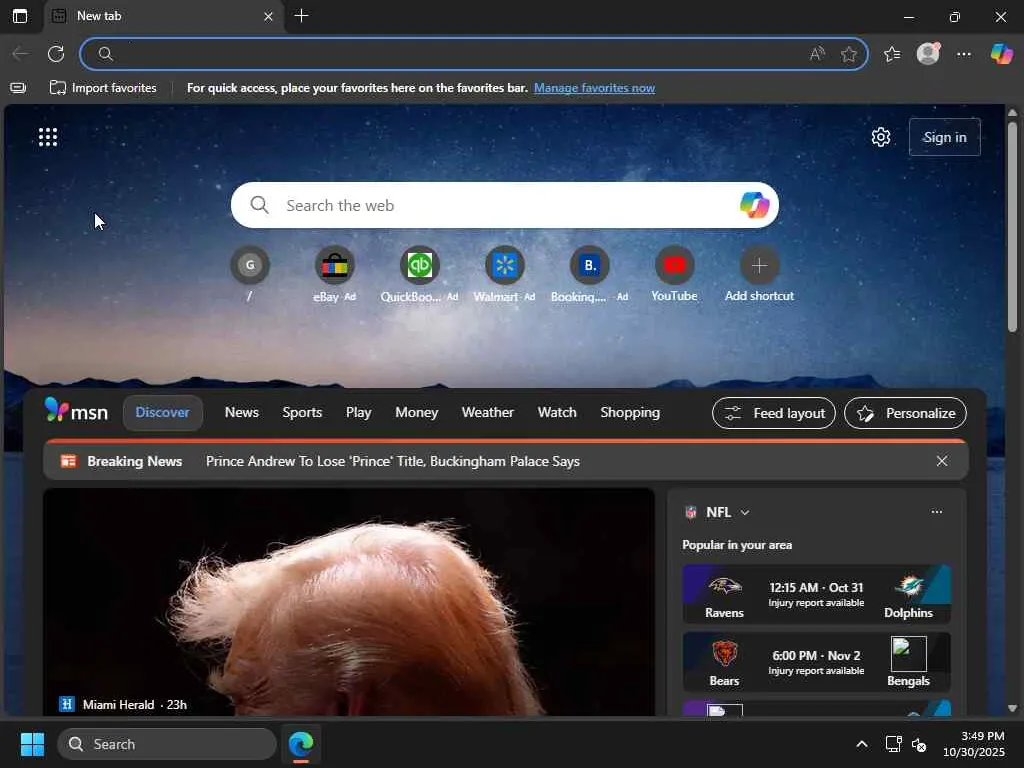Click the muted volume tray icon
Image resolution: width=1024 pixels, height=768 pixels.
click(x=919, y=744)
